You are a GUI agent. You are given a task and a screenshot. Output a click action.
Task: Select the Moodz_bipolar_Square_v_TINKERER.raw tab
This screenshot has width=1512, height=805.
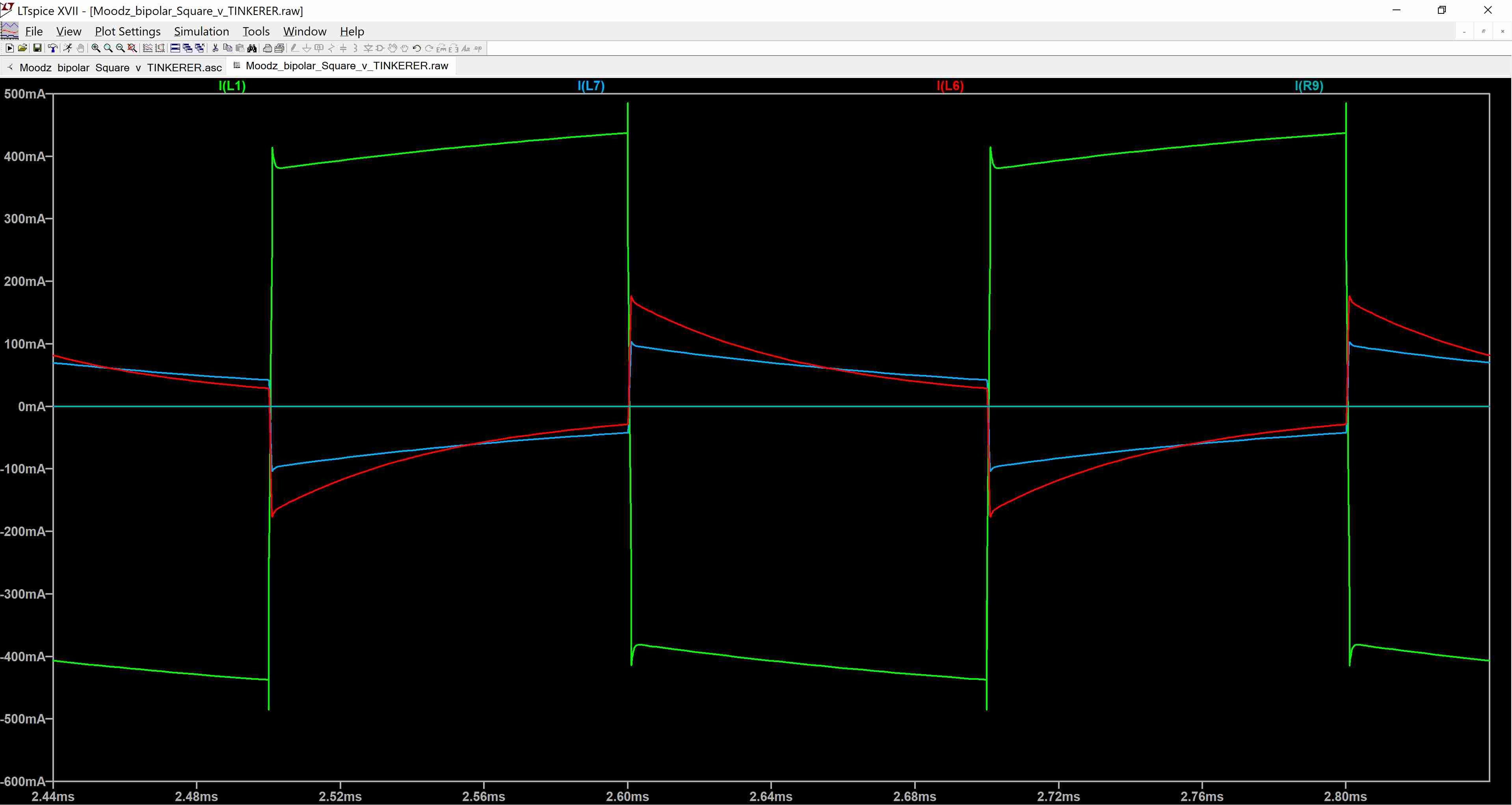click(x=346, y=66)
